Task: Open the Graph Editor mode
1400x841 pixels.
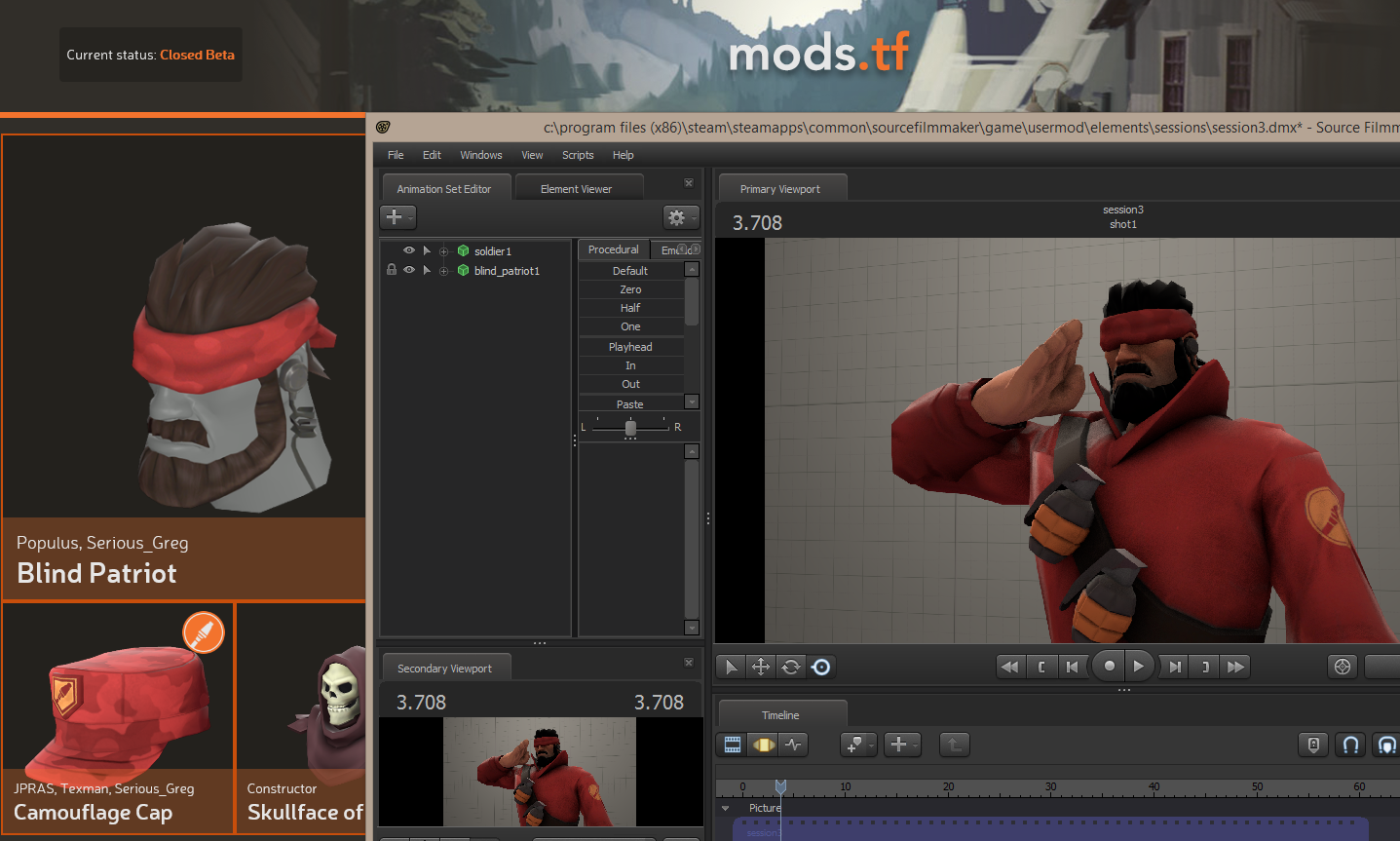Action: (x=794, y=745)
